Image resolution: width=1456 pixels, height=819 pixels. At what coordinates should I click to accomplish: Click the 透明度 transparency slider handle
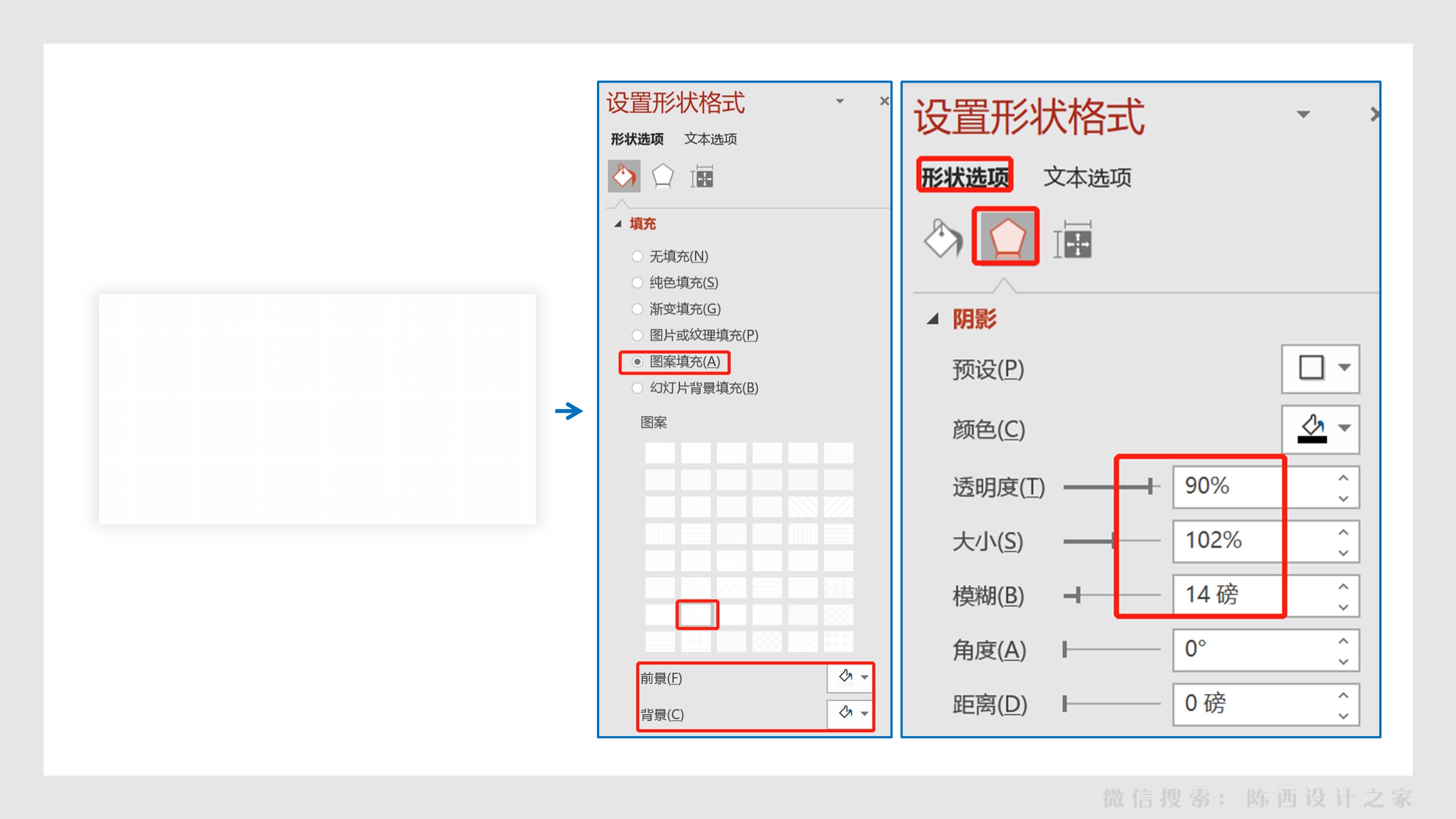tap(1150, 486)
